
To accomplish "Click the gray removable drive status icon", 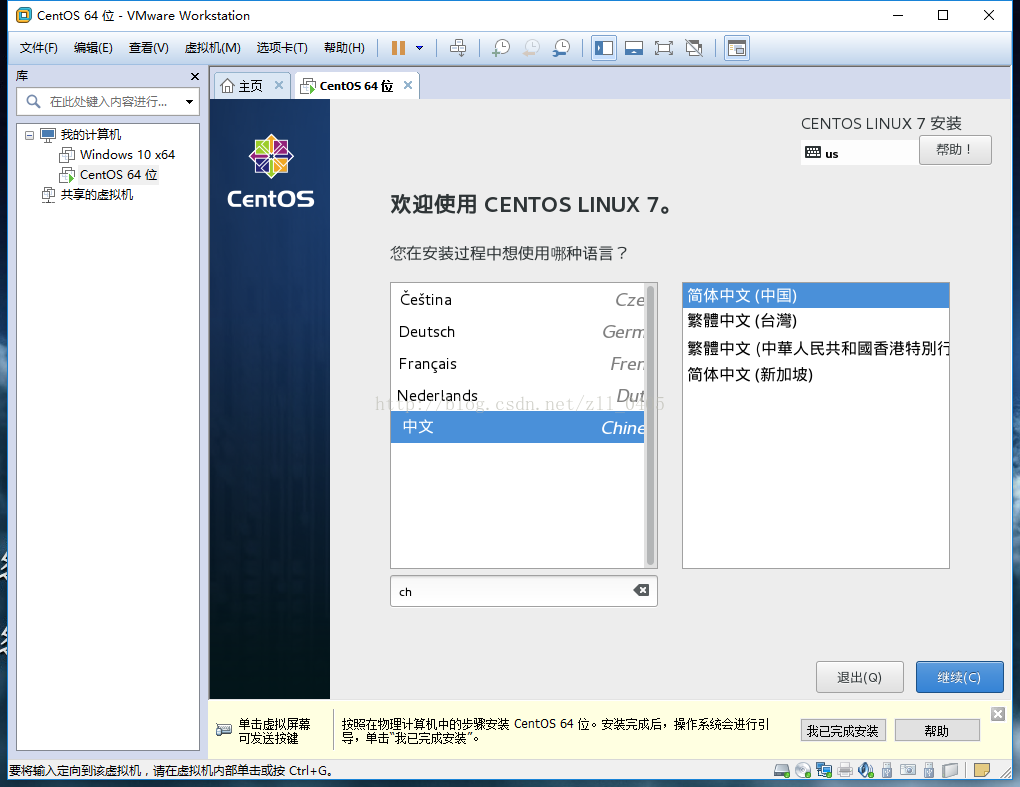I will (x=950, y=771).
